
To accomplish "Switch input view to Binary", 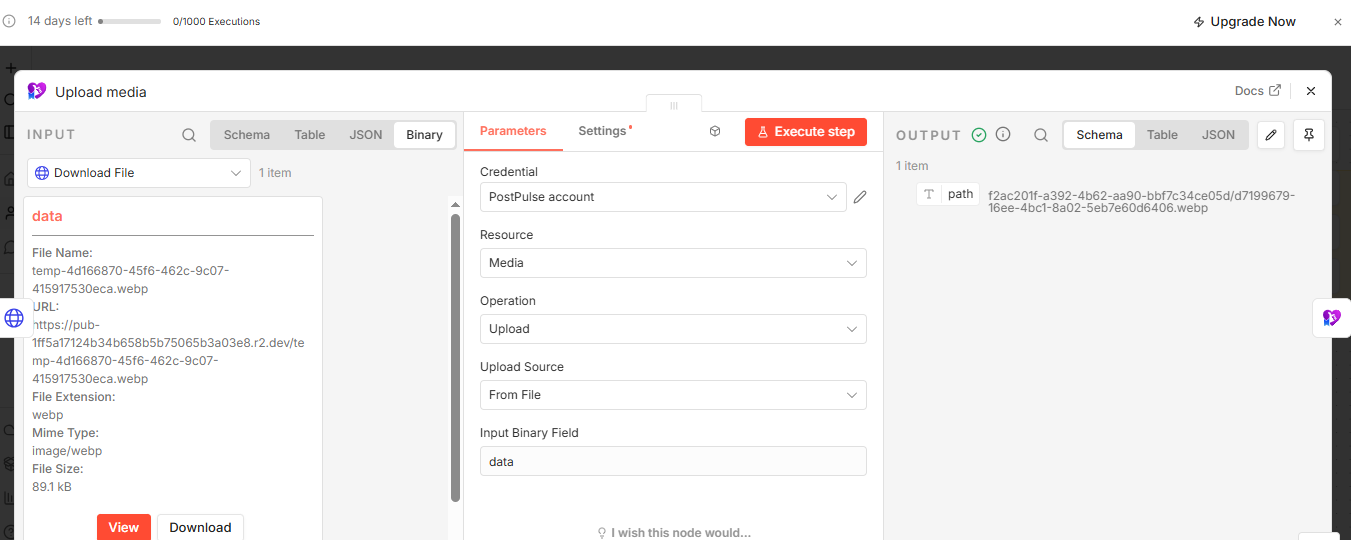I will click(424, 135).
